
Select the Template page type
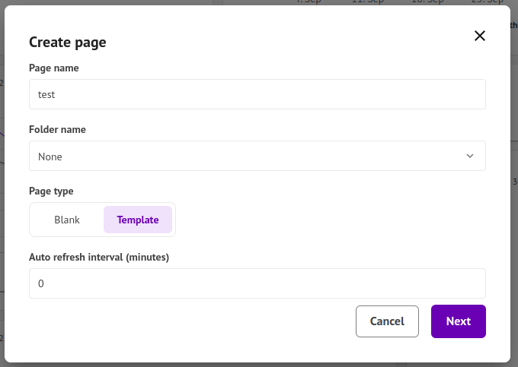[138, 220]
